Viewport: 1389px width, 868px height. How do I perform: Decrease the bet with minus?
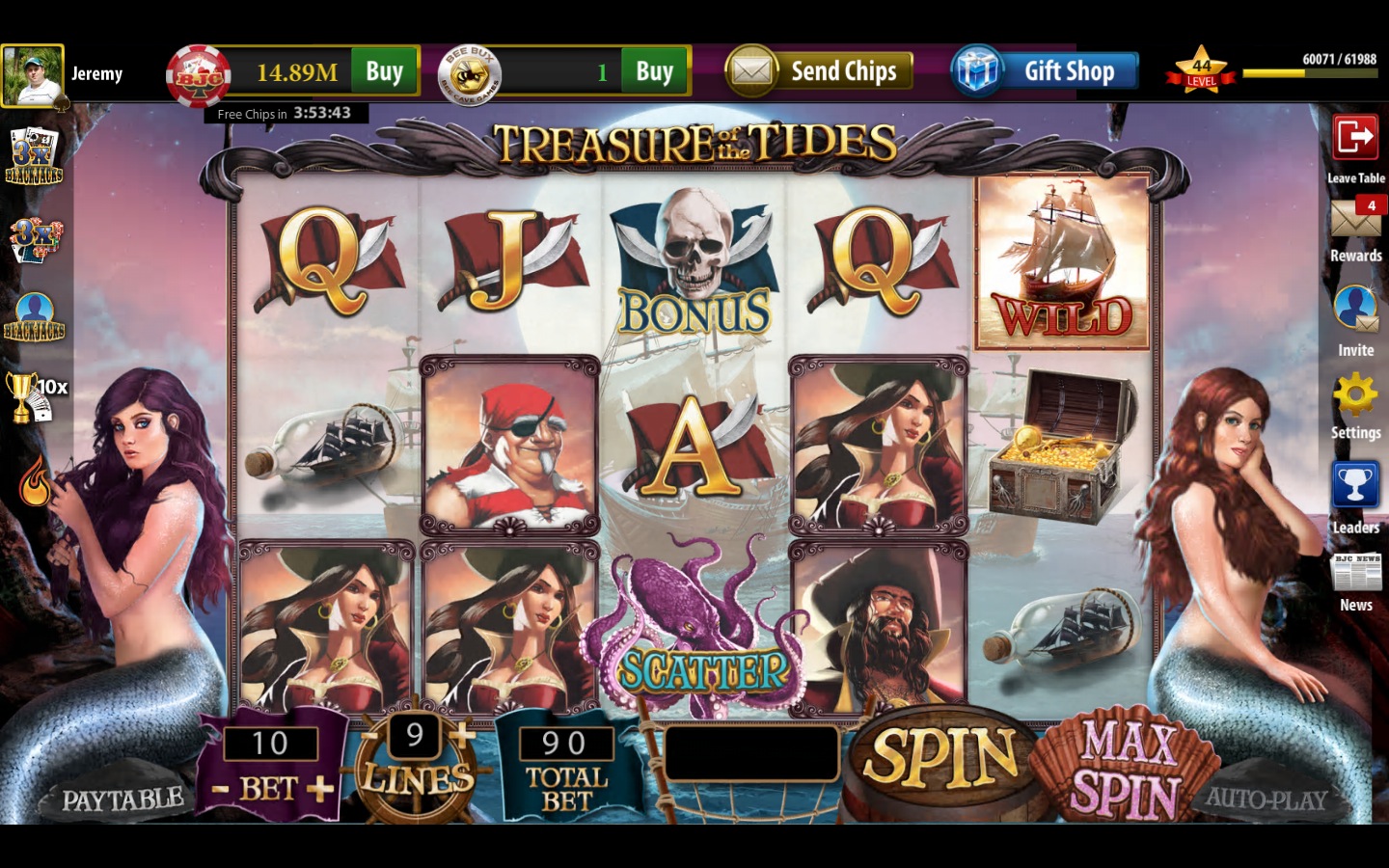click(221, 791)
